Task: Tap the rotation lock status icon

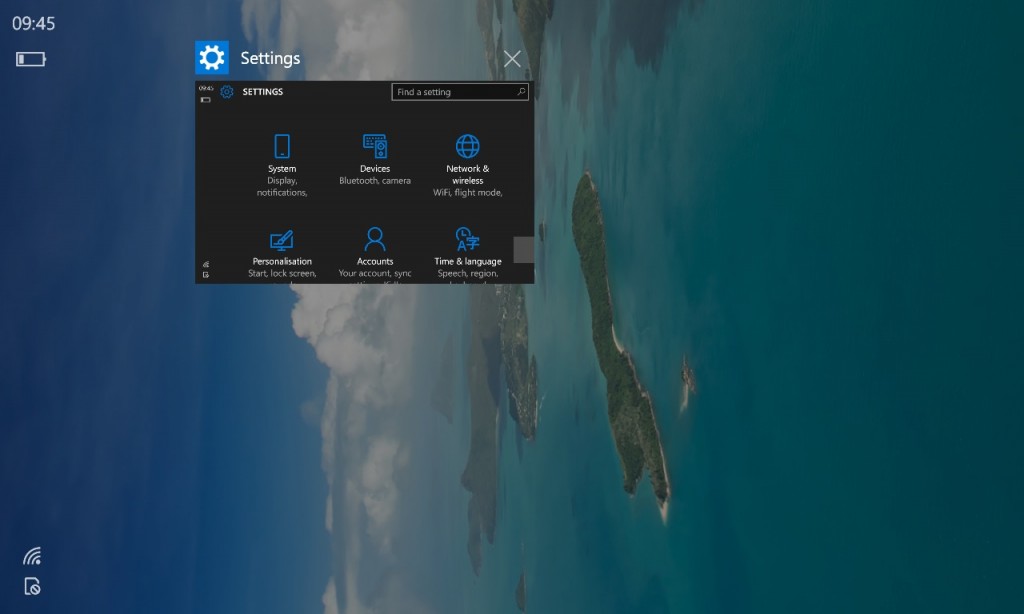Action: (x=32, y=587)
